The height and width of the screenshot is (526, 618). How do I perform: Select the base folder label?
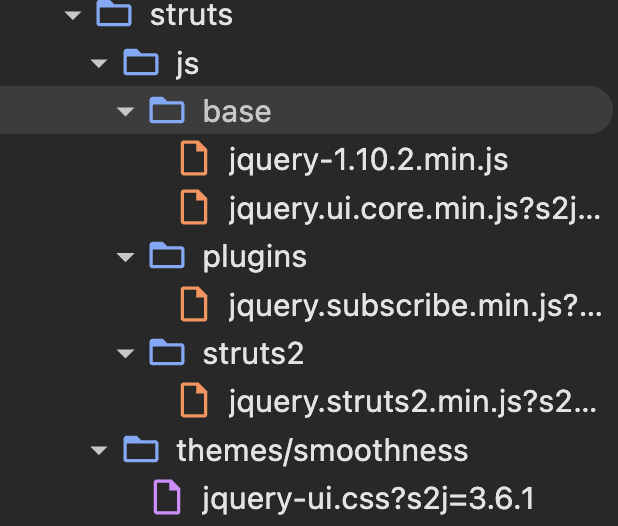coord(237,112)
